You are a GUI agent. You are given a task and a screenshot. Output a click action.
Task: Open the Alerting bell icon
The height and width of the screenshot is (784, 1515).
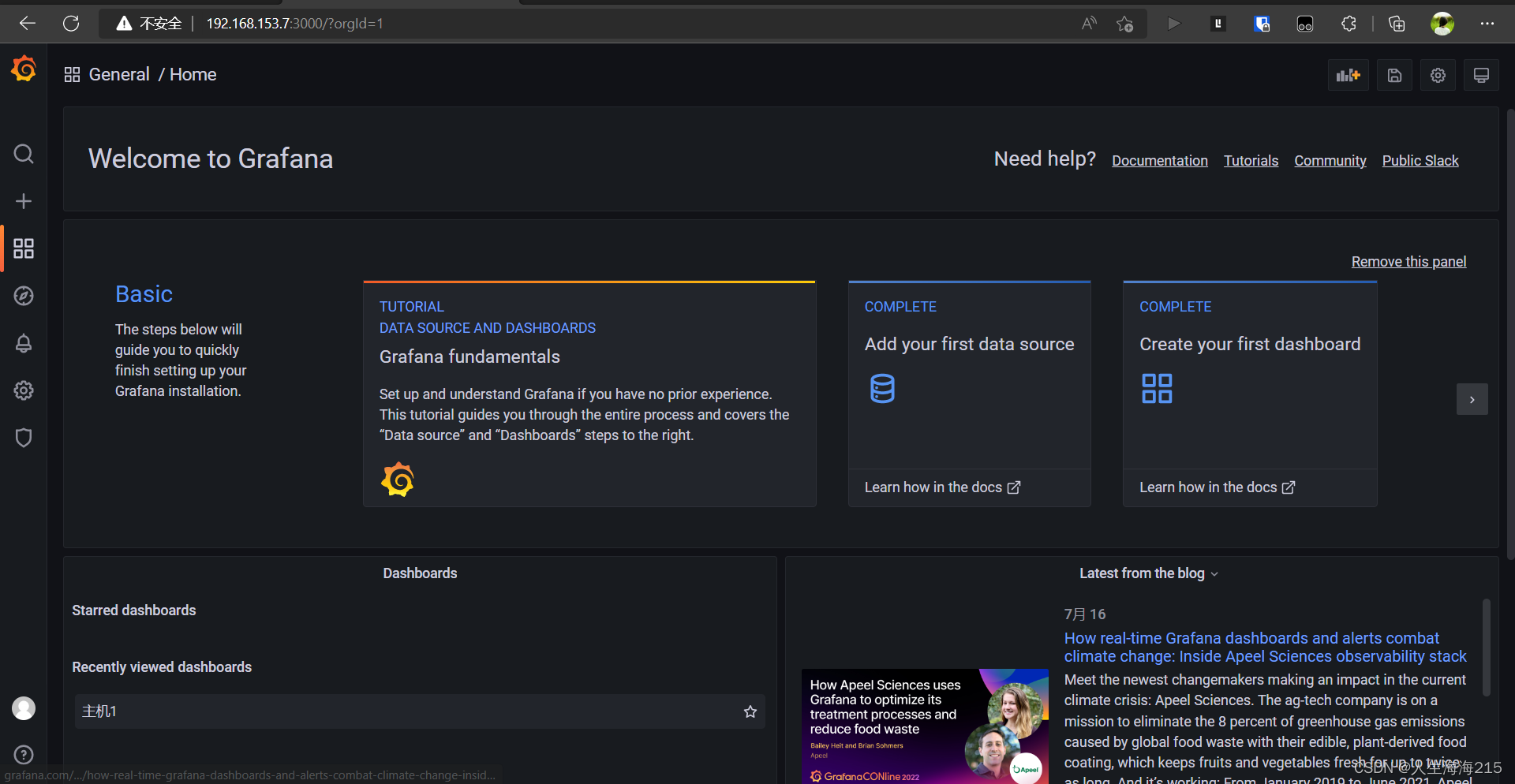pos(24,343)
